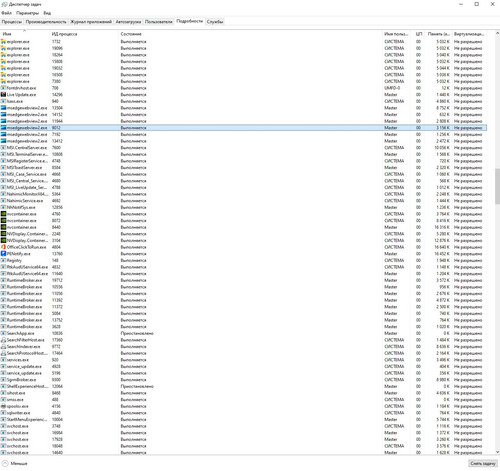Select the NhNotifSys.exe row
Screen dimensions: 500x471
coord(243,207)
